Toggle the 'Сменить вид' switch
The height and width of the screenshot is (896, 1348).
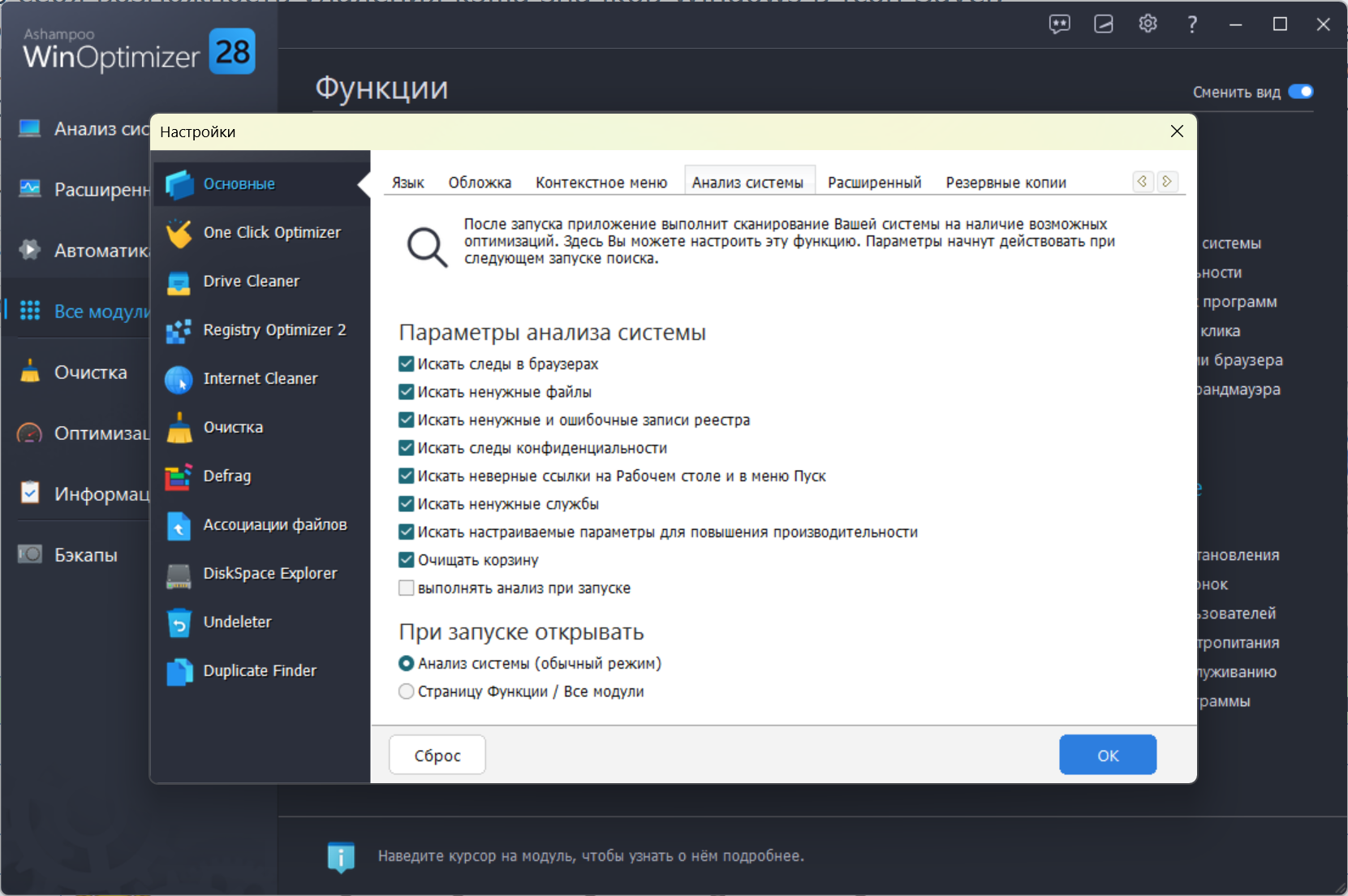pos(1301,92)
